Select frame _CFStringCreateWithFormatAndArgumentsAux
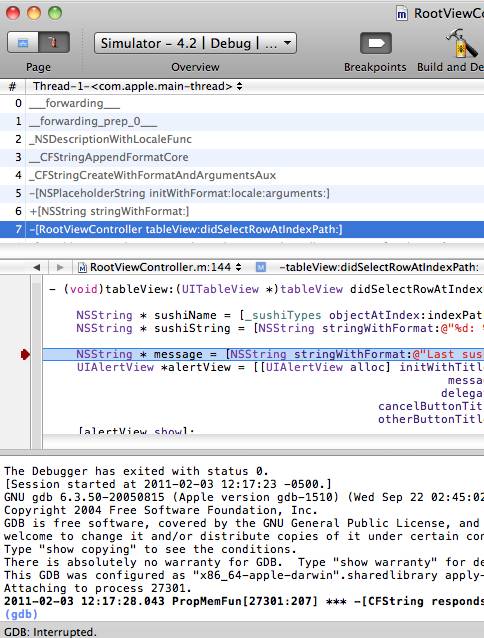Screen dimensions: 484x638 [x=242, y=175]
